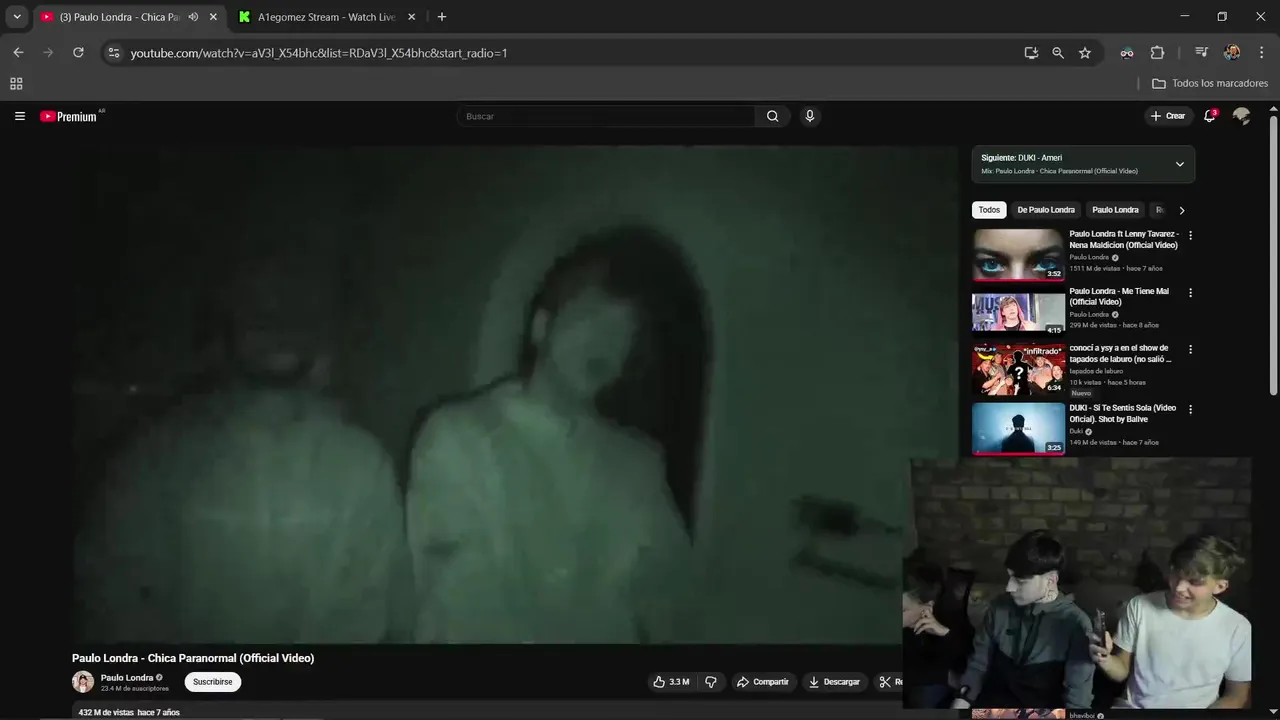1280x720 pixels.
Task: Open the Crear button
Action: click(x=1168, y=116)
